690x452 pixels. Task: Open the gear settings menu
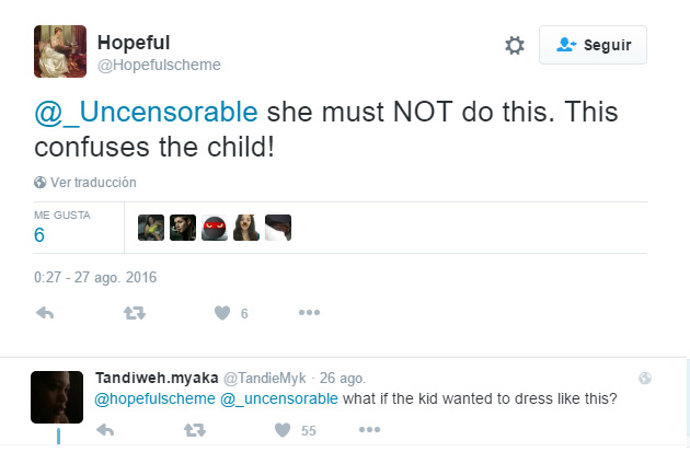(514, 45)
